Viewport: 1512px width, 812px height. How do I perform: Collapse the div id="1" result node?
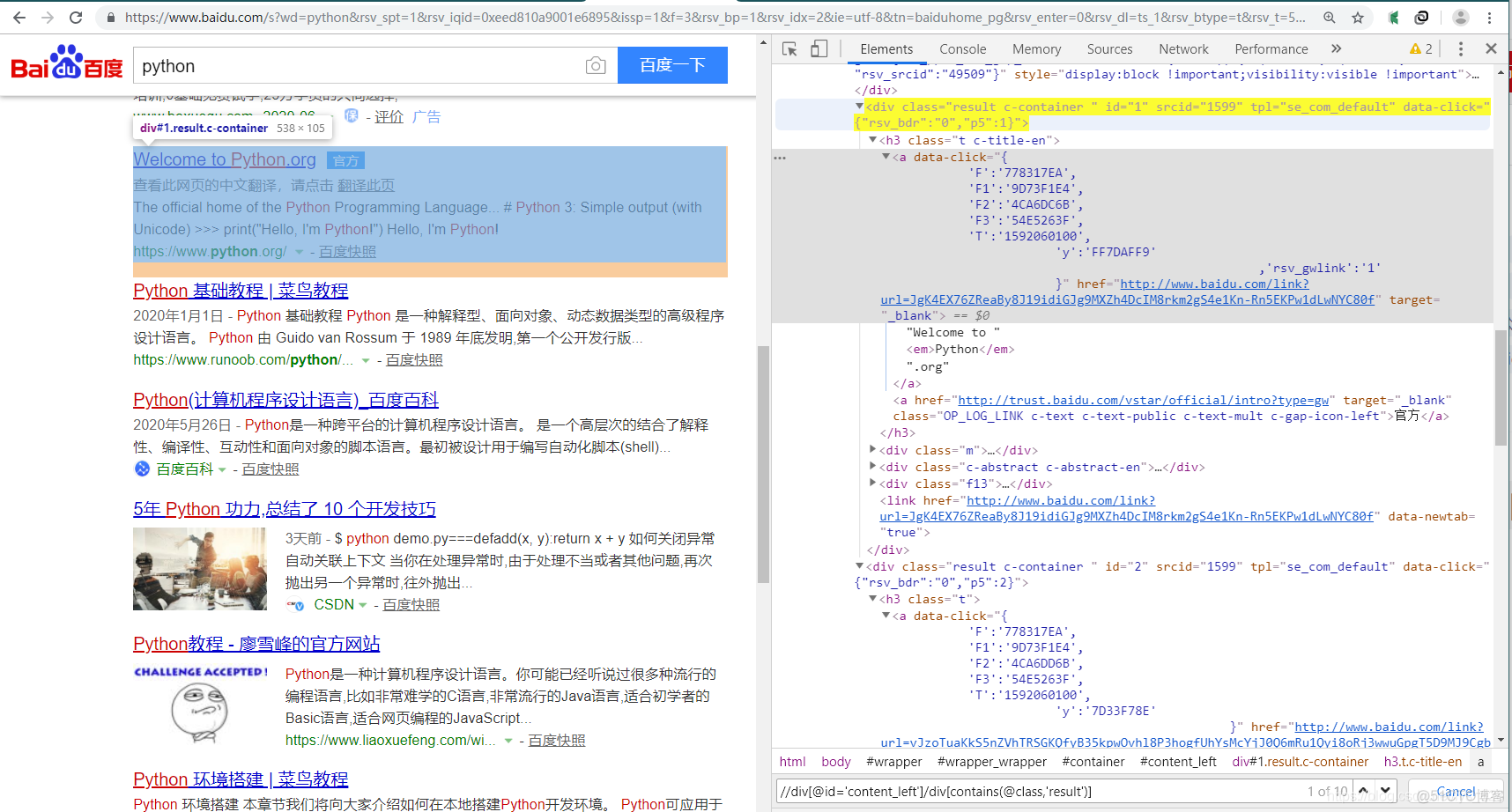[860, 107]
